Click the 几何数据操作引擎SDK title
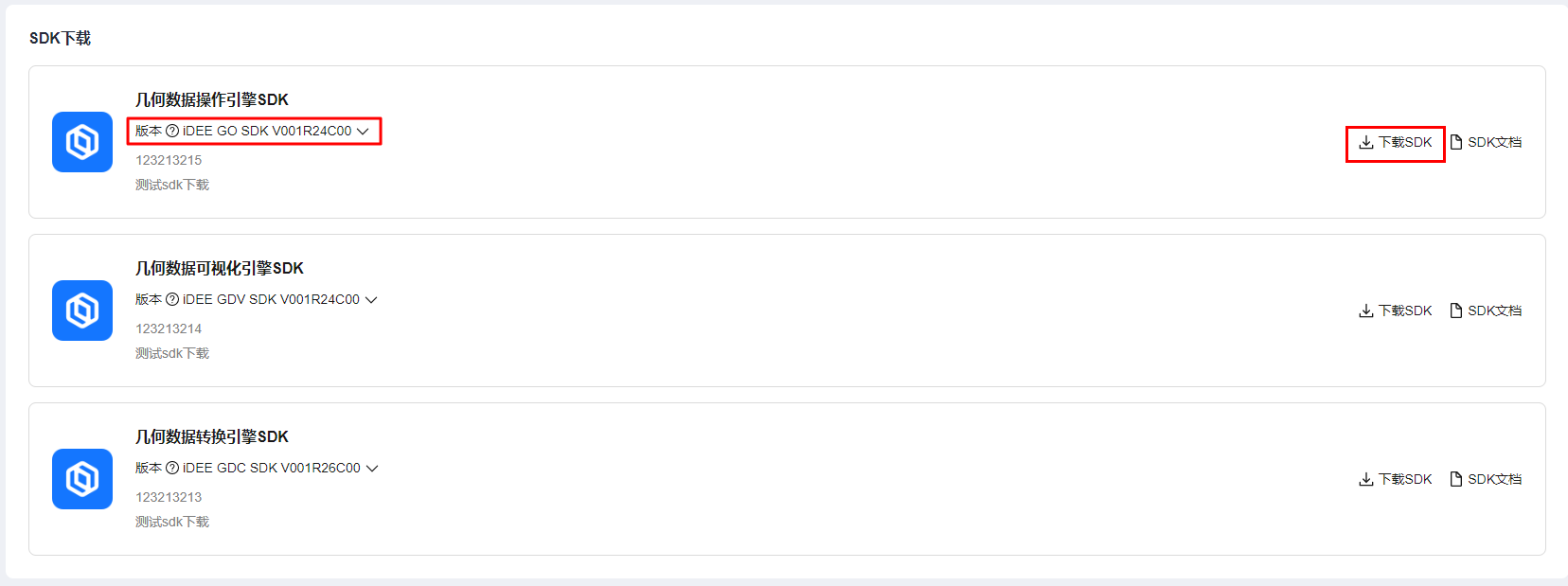 tap(212, 99)
